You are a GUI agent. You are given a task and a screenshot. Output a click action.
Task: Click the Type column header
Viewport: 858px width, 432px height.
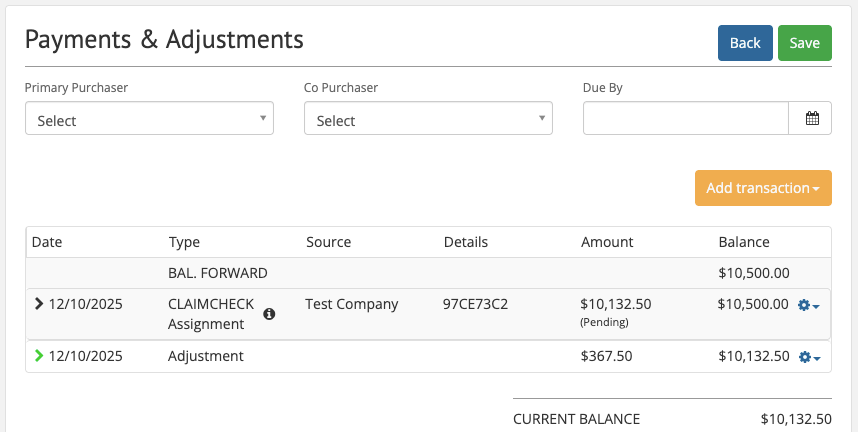(184, 242)
